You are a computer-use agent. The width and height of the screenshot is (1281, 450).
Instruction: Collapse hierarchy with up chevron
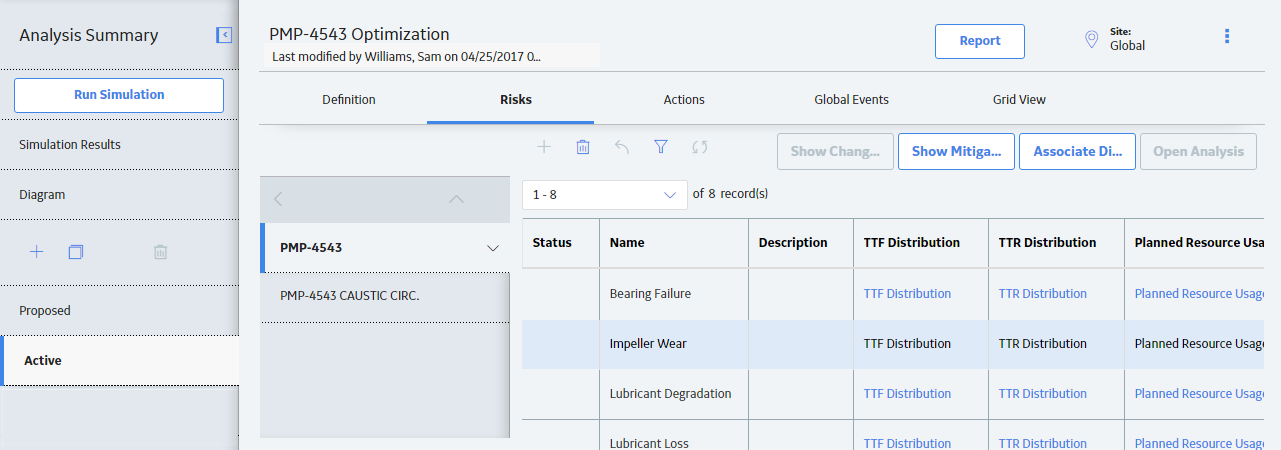coord(456,199)
